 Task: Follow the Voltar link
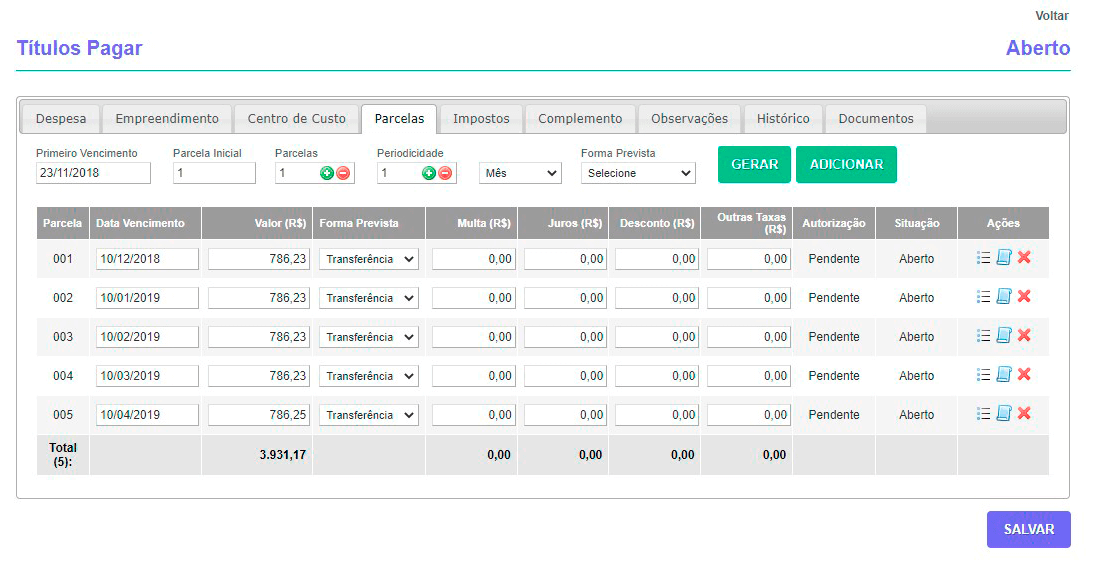(1051, 16)
